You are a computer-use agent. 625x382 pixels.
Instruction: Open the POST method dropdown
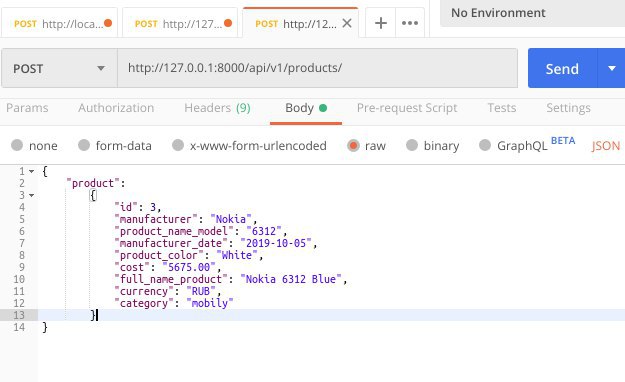[59, 68]
